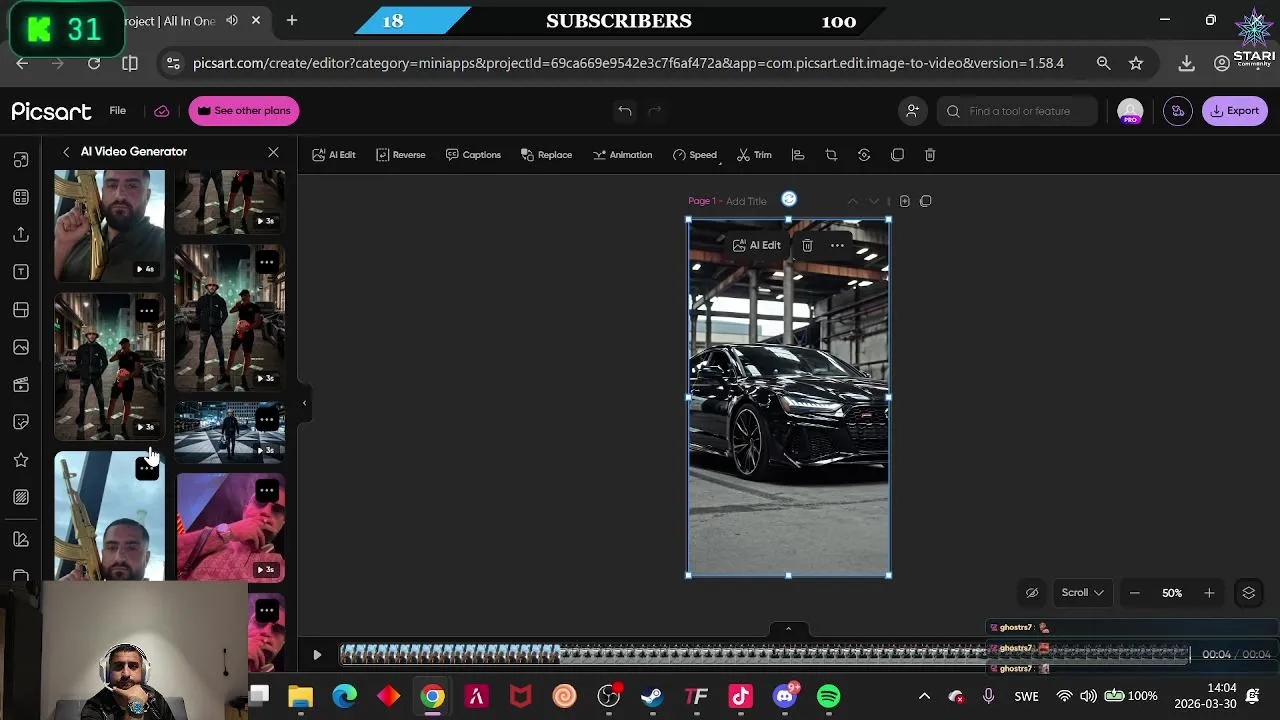The image size is (1280, 720).
Task: Click the Add Title page field
Action: coord(746,201)
